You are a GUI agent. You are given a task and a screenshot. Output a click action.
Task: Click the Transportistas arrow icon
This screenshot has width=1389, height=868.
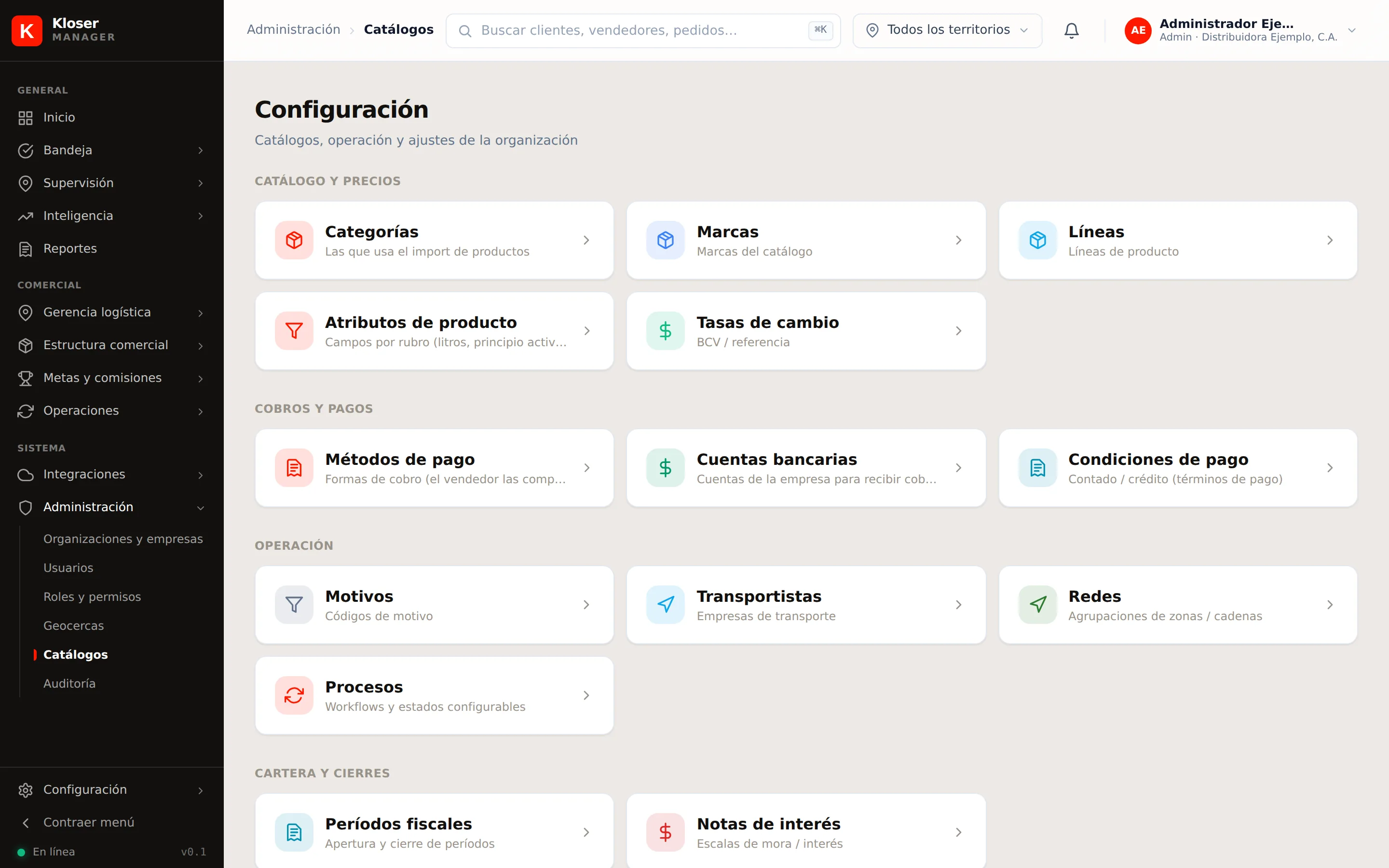click(x=665, y=605)
